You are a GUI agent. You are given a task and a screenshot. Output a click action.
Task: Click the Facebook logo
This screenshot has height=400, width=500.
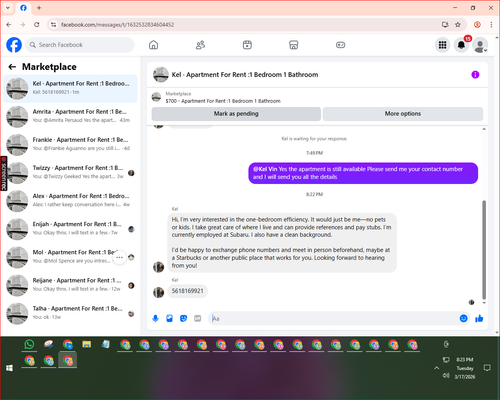14,45
